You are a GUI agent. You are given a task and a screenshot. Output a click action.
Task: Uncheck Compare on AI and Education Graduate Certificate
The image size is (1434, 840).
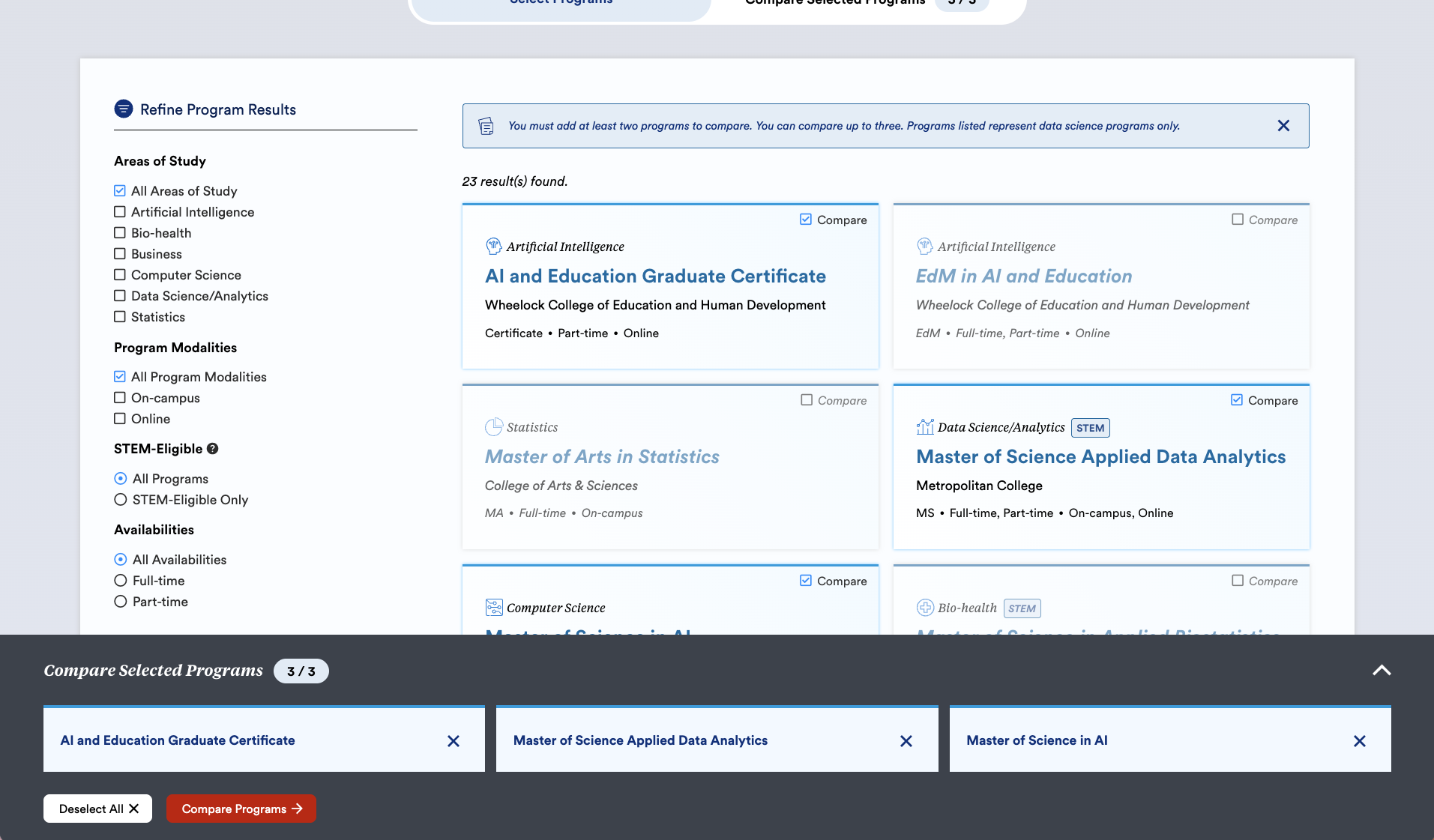click(806, 219)
